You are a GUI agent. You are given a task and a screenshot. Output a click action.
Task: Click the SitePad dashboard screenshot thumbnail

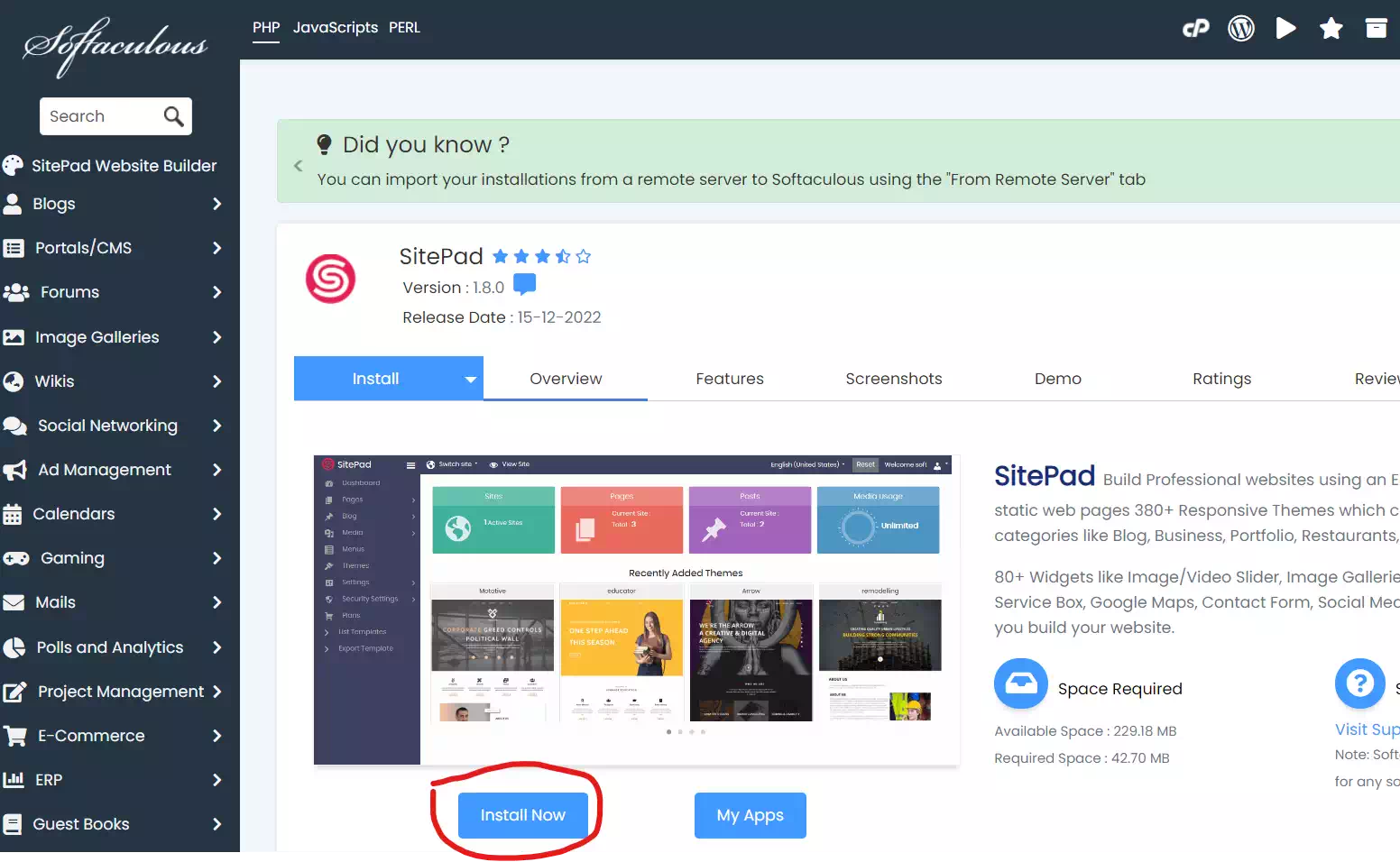pyautogui.click(x=637, y=610)
